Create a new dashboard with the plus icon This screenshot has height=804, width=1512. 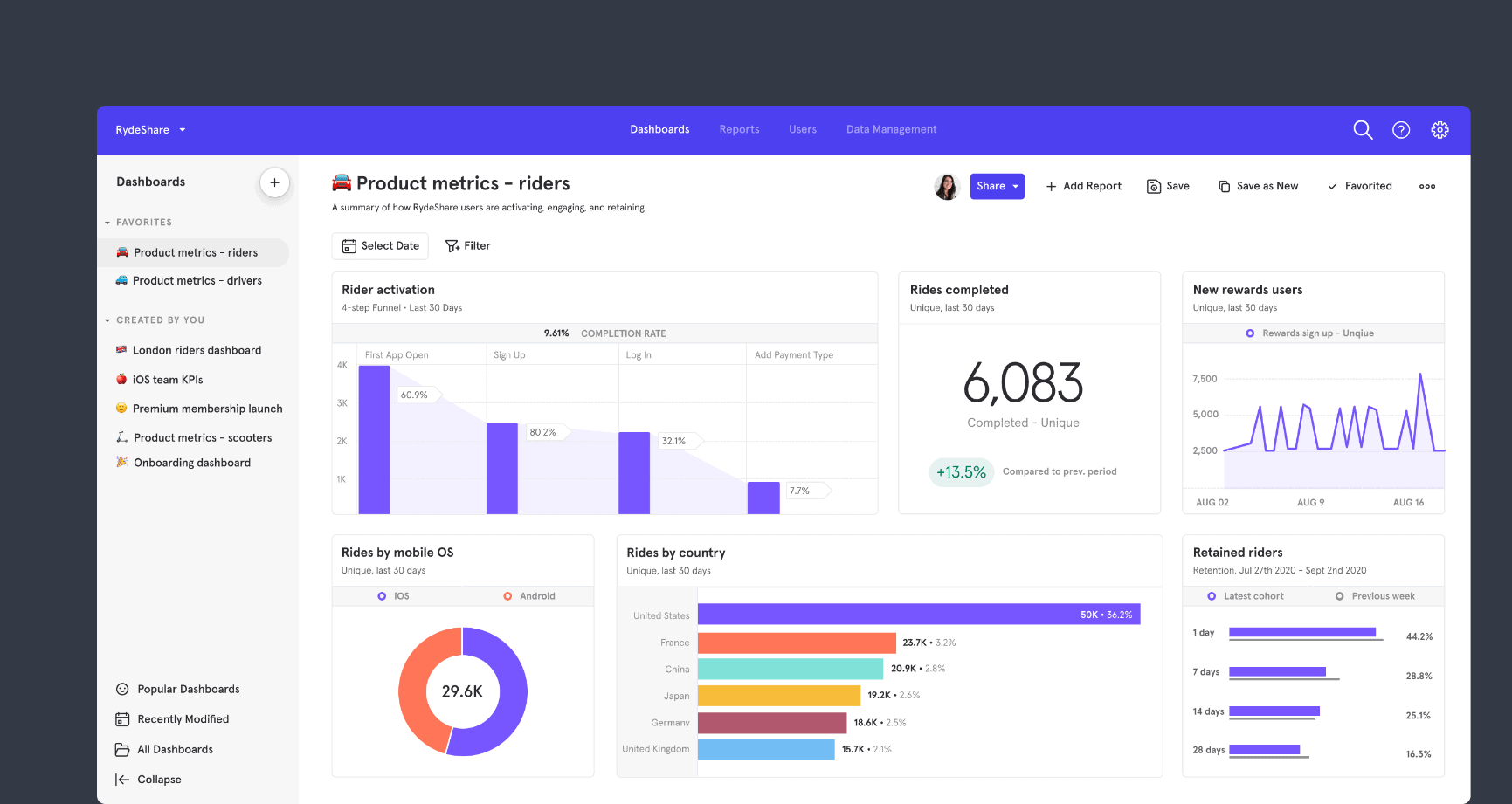coord(274,182)
